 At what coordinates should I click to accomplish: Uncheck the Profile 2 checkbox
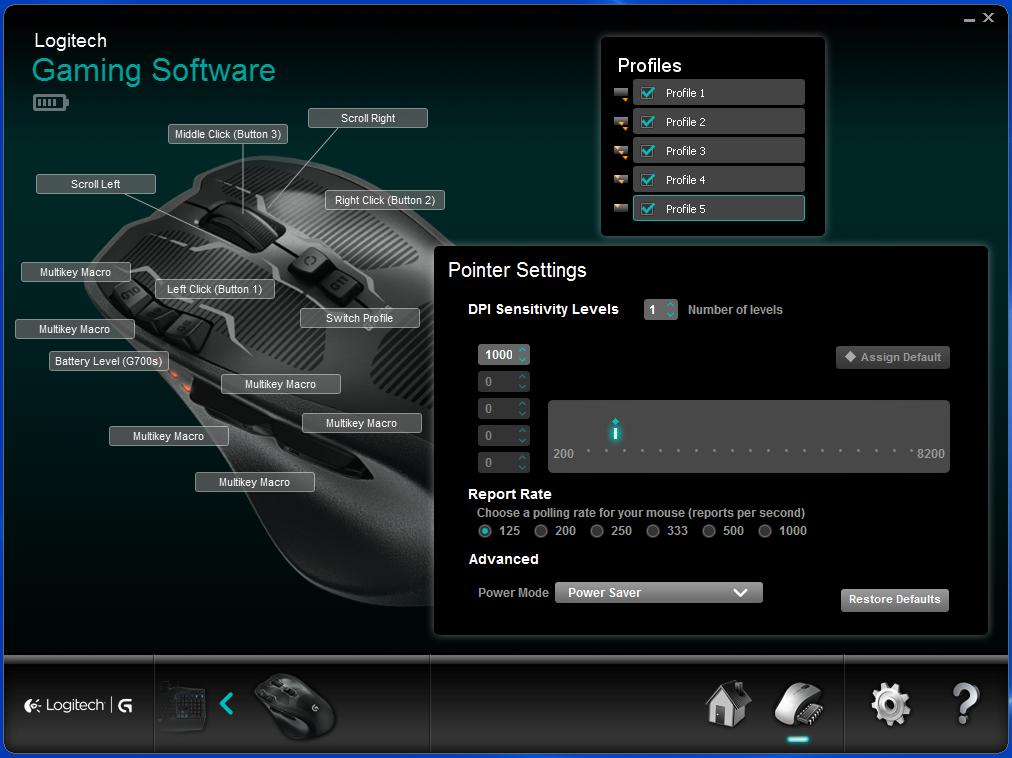648,122
